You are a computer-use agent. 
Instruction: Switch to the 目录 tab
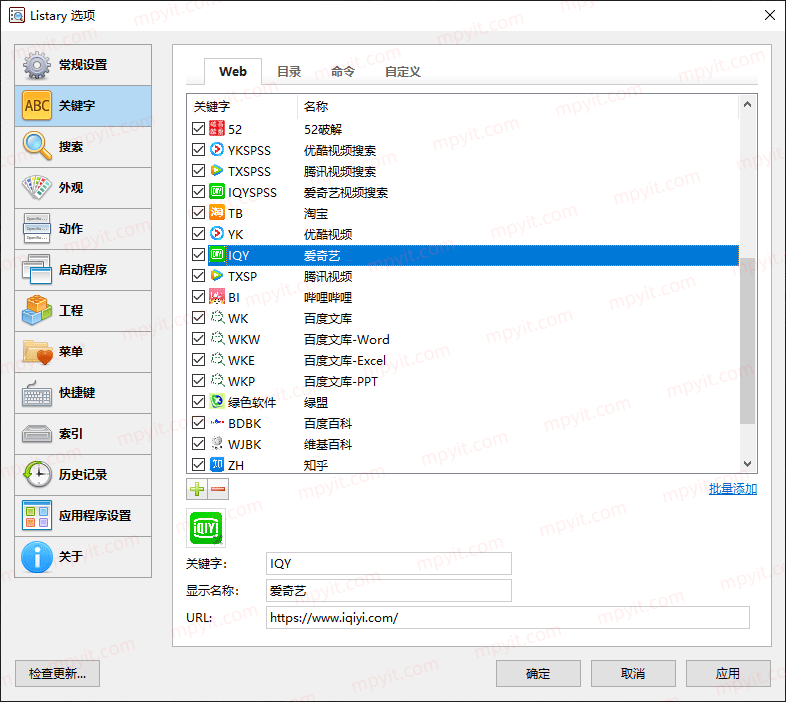tap(289, 72)
